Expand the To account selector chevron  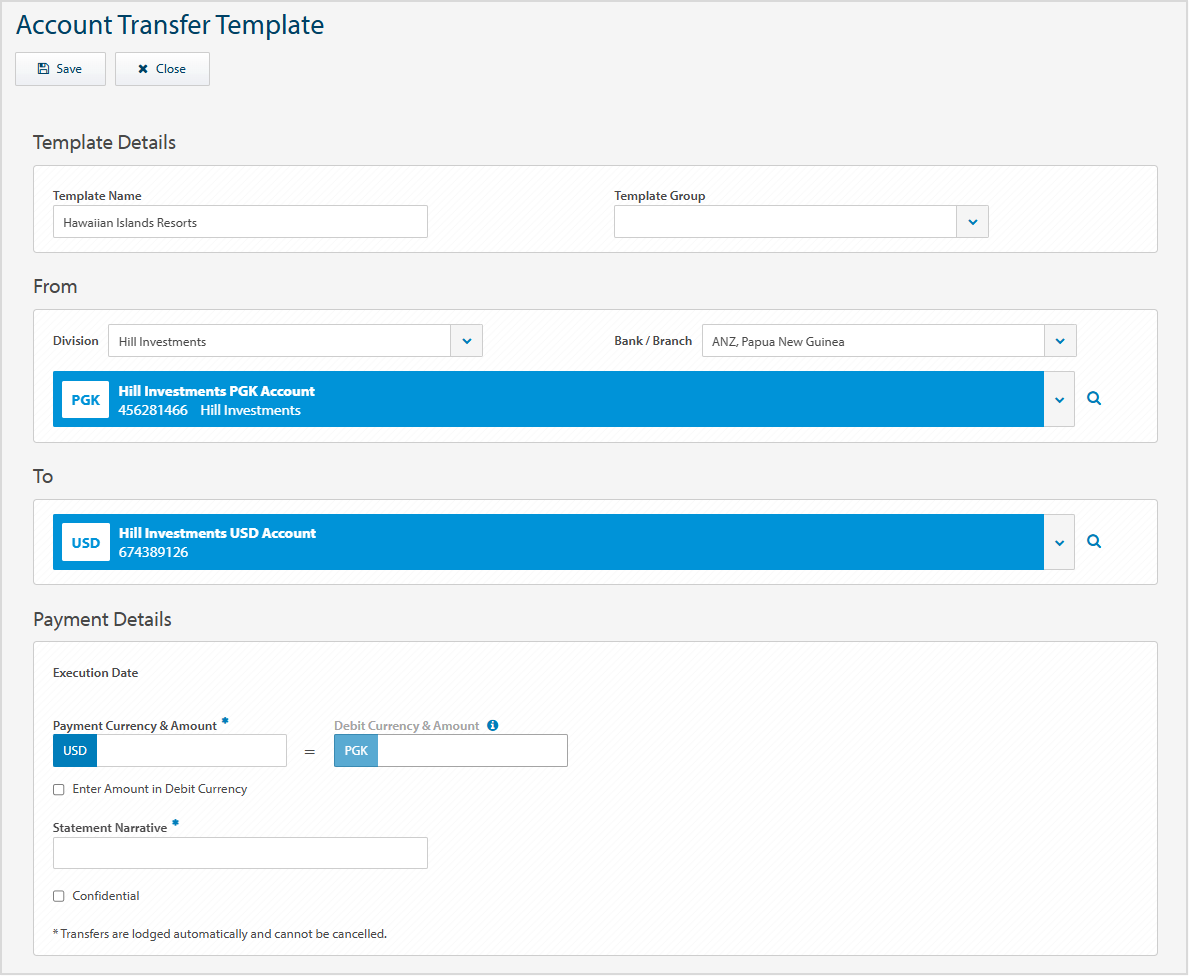coord(1060,541)
